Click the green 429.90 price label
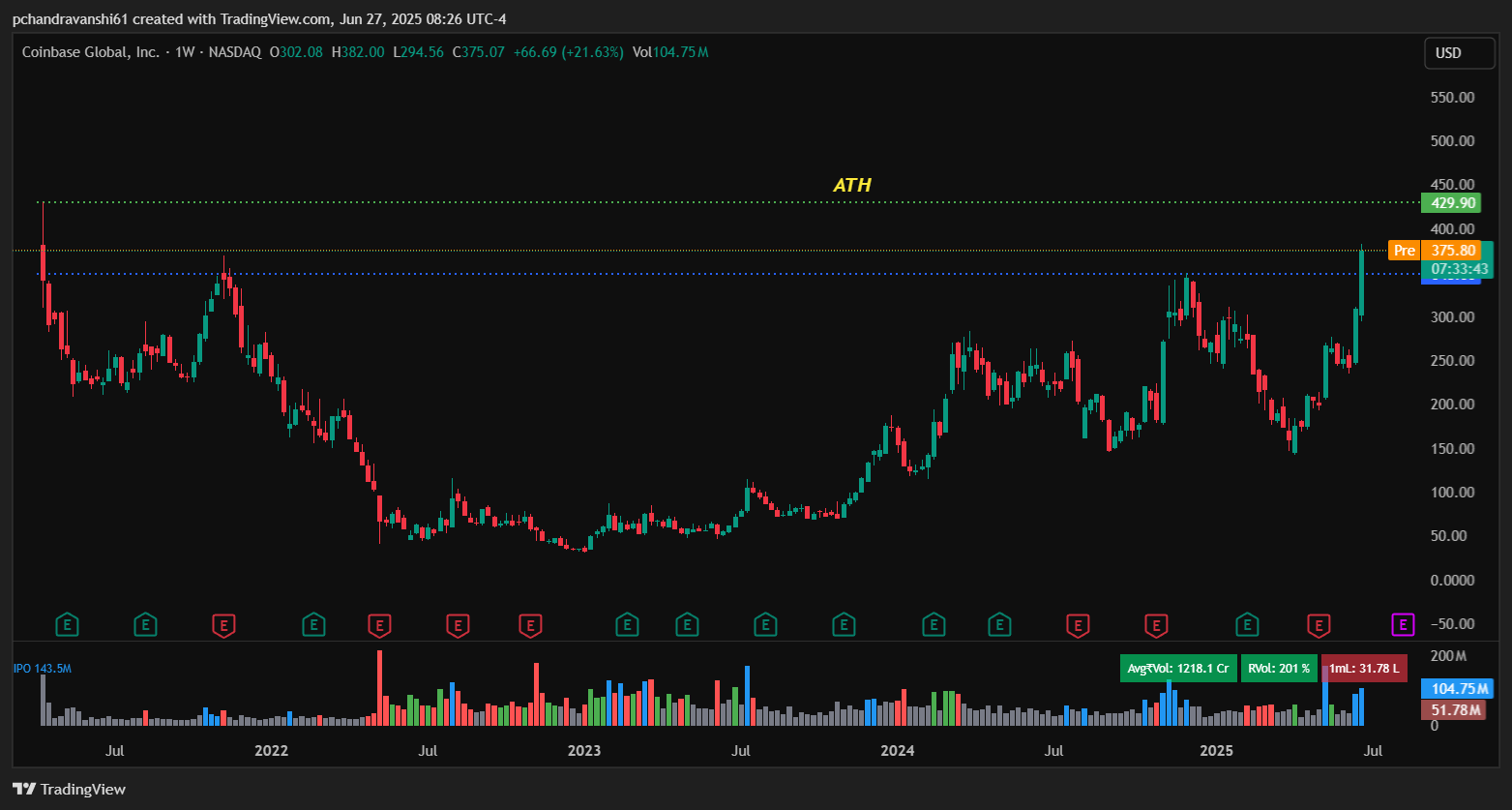The image size is (1512, 810). 1453,203
